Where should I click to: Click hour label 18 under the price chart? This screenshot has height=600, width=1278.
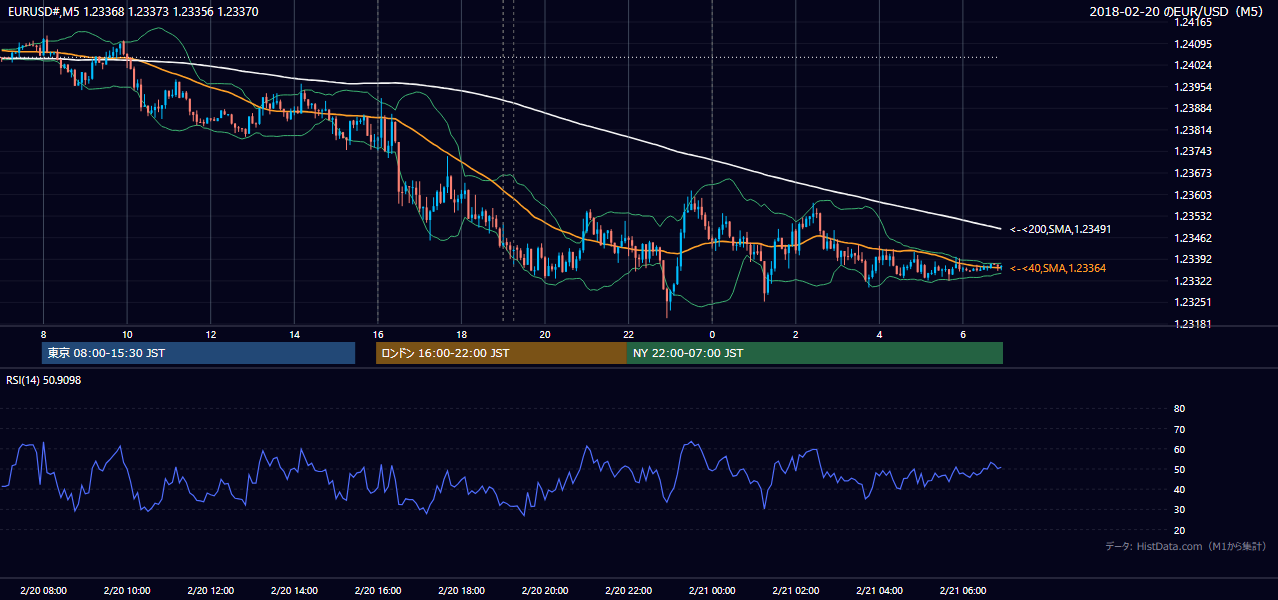point(461,333)
